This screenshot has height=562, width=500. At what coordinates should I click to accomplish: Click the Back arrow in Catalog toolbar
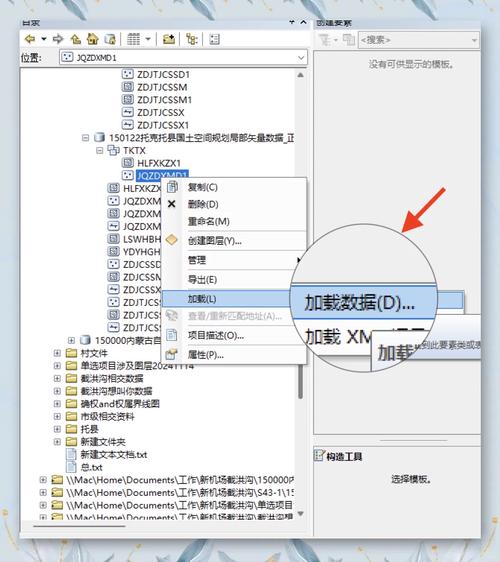[30, 39]
